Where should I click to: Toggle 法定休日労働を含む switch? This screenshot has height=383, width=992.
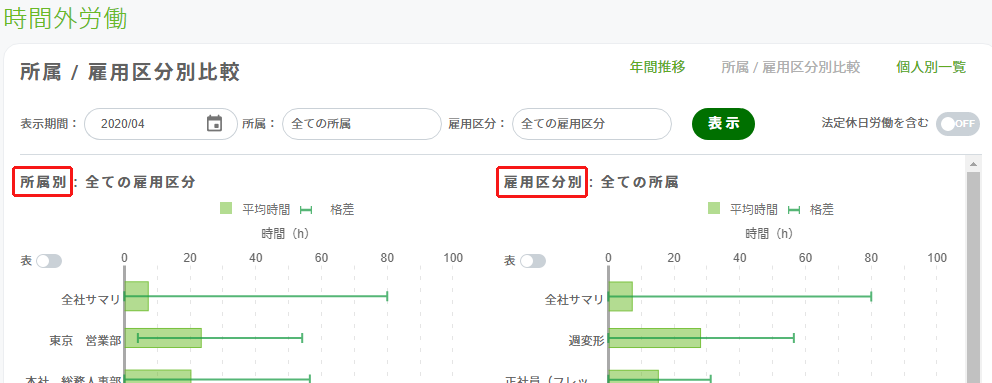coord(958,123)
